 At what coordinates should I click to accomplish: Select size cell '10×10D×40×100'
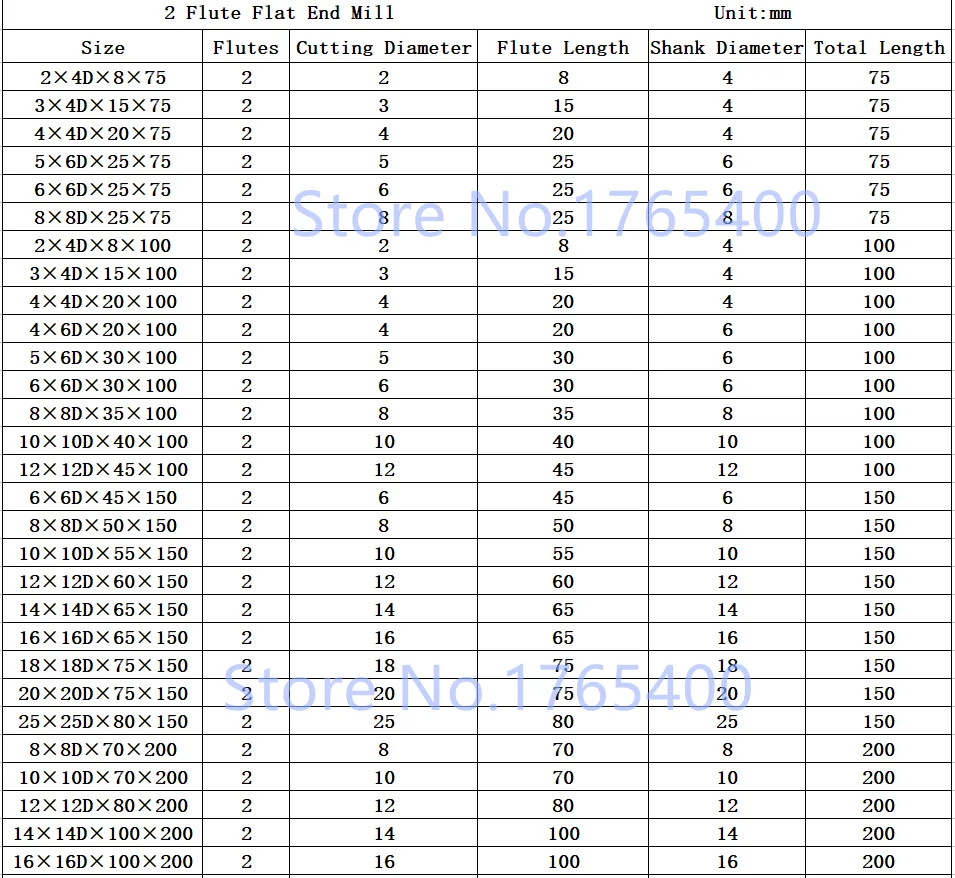pyautogui.click(x=102, y=441)
